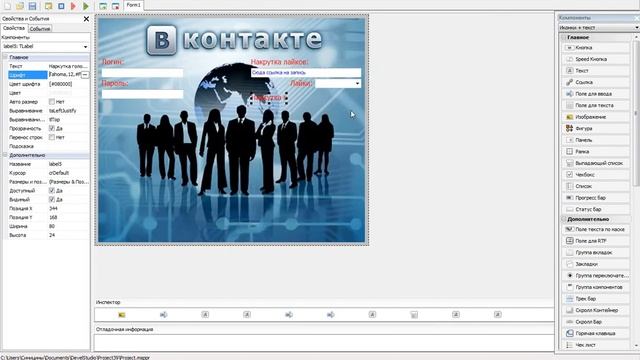Screen dimensions: 640x360
Task: Toggle the Прозрачность checkbox
Action: [52, 128]
